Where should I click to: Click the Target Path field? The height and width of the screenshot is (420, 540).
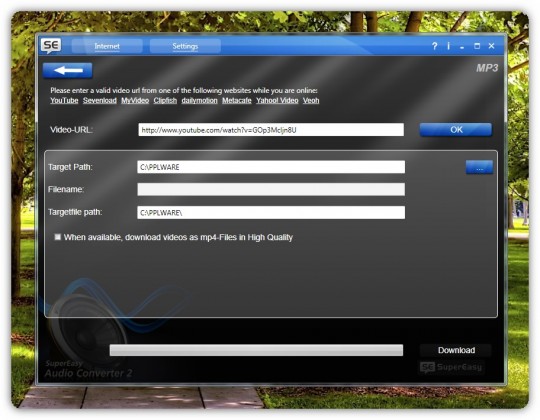[271, 167]
